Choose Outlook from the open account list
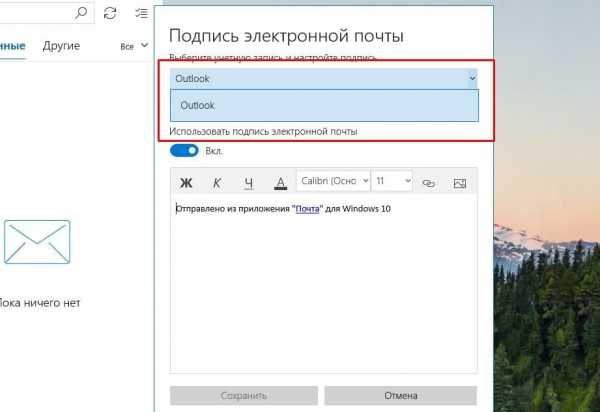Viewport: 600px width, 412px height. (x=324, y=106)
